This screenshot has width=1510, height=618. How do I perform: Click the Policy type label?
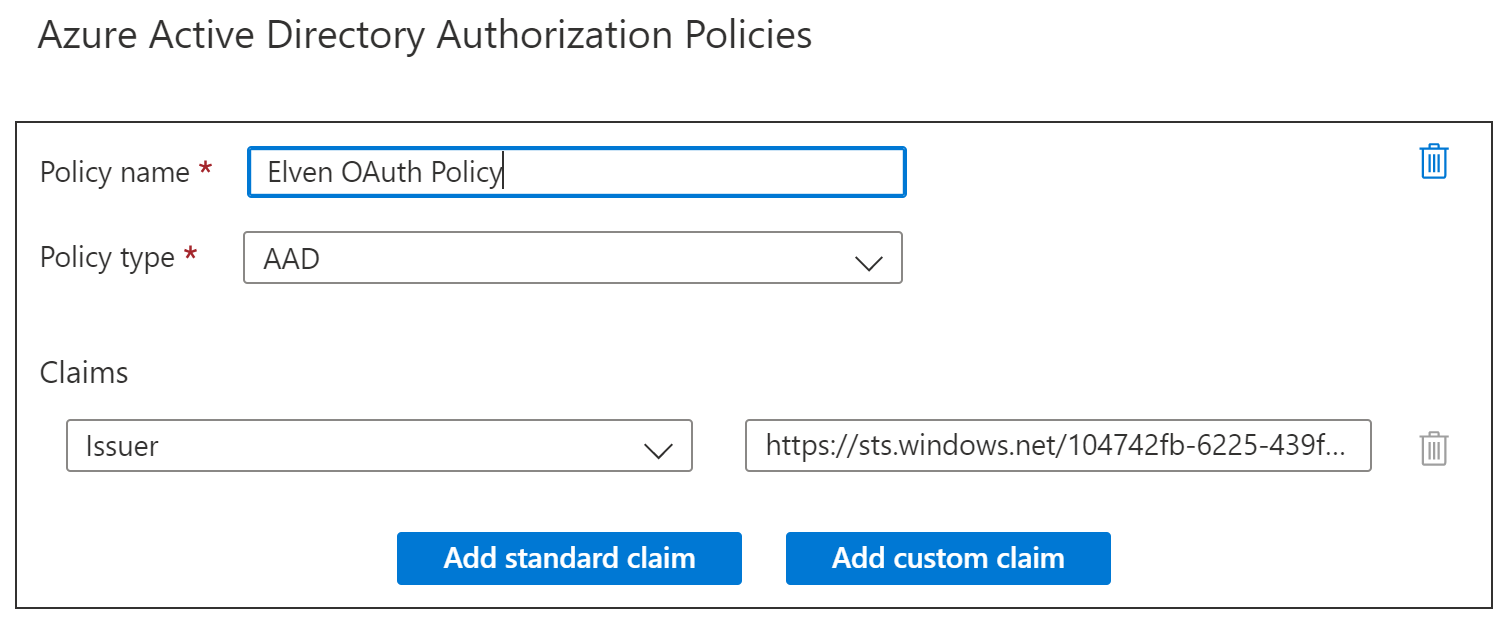(107, 257)
